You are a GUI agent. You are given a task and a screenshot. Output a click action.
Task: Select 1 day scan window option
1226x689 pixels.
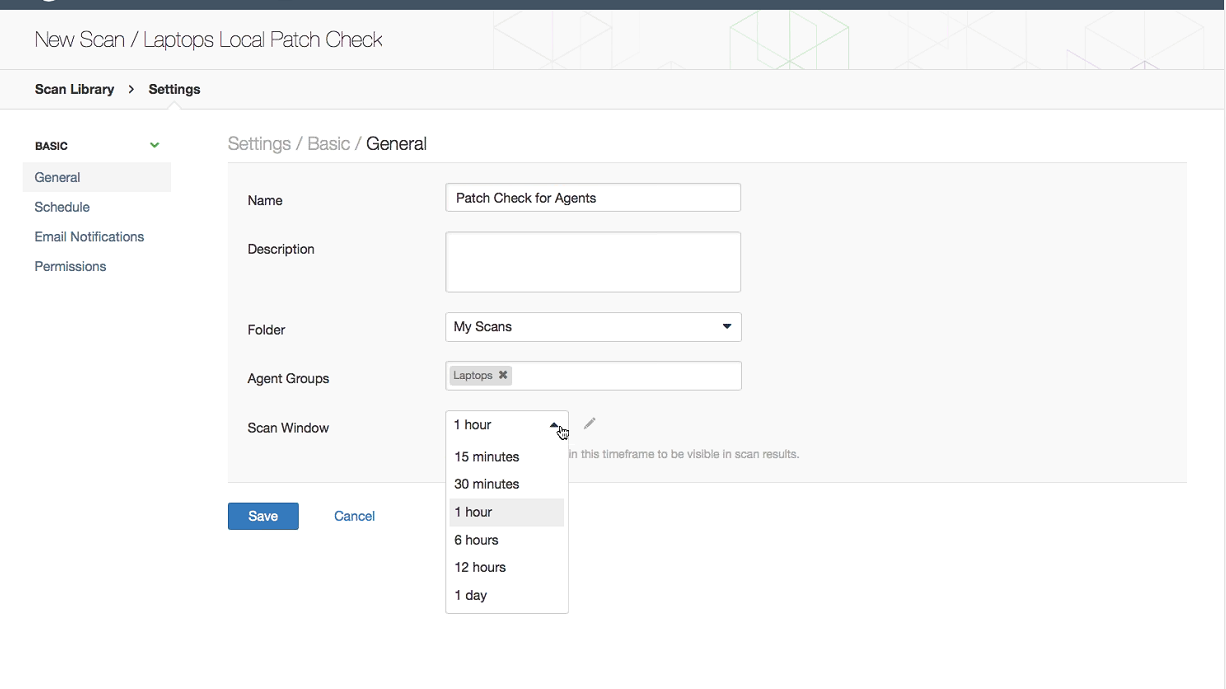471,595
